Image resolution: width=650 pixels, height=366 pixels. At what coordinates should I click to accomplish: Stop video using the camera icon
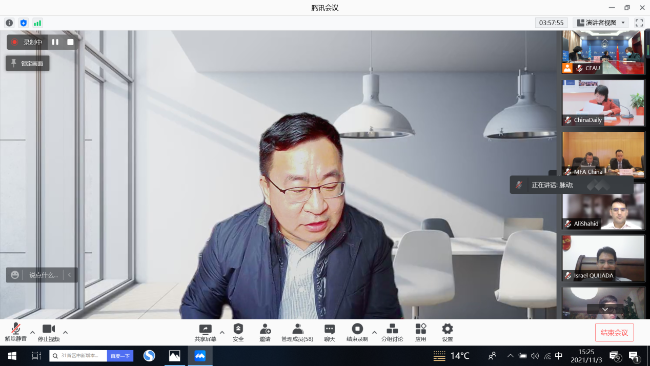tap(49, 332)
